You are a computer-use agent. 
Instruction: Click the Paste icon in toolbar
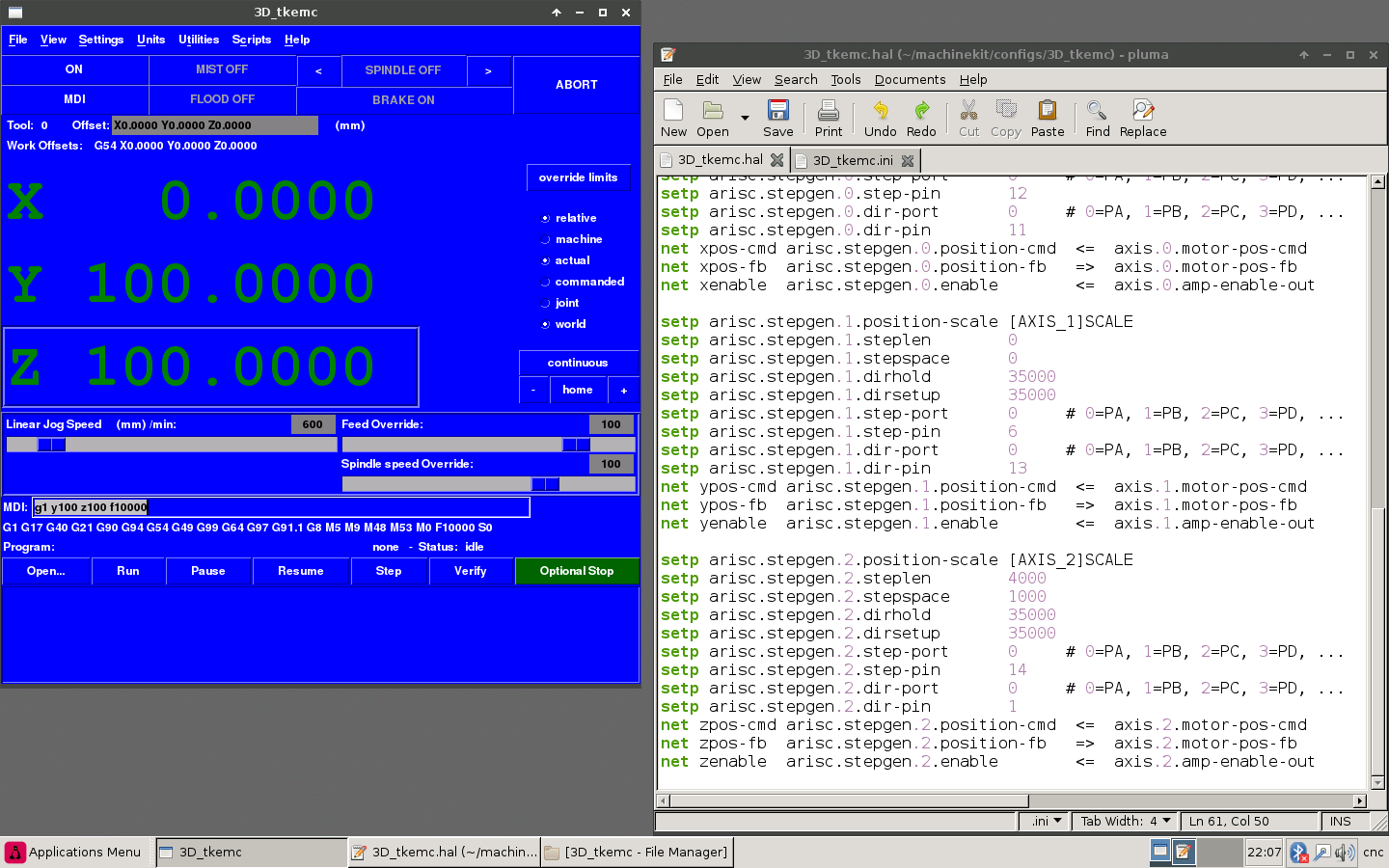(1047, 119)
